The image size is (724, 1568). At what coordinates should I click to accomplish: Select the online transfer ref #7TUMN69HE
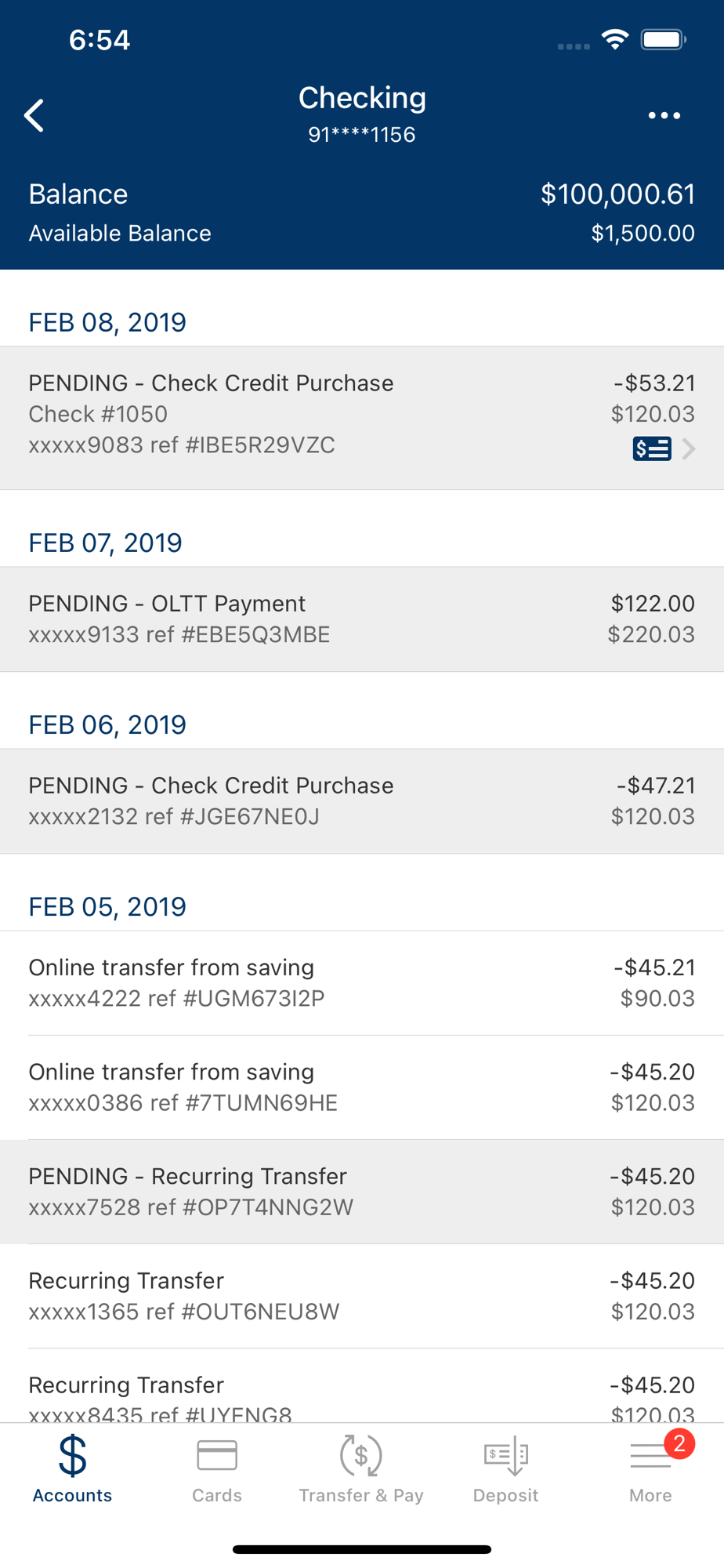[360, 1087]
